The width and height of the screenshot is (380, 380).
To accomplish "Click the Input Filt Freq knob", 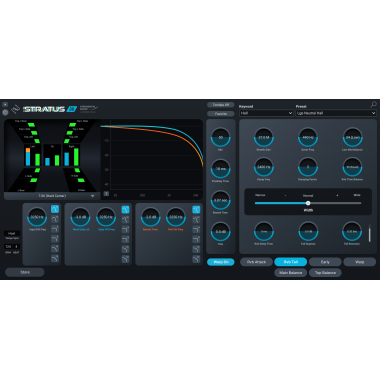I will pos(37,217).
